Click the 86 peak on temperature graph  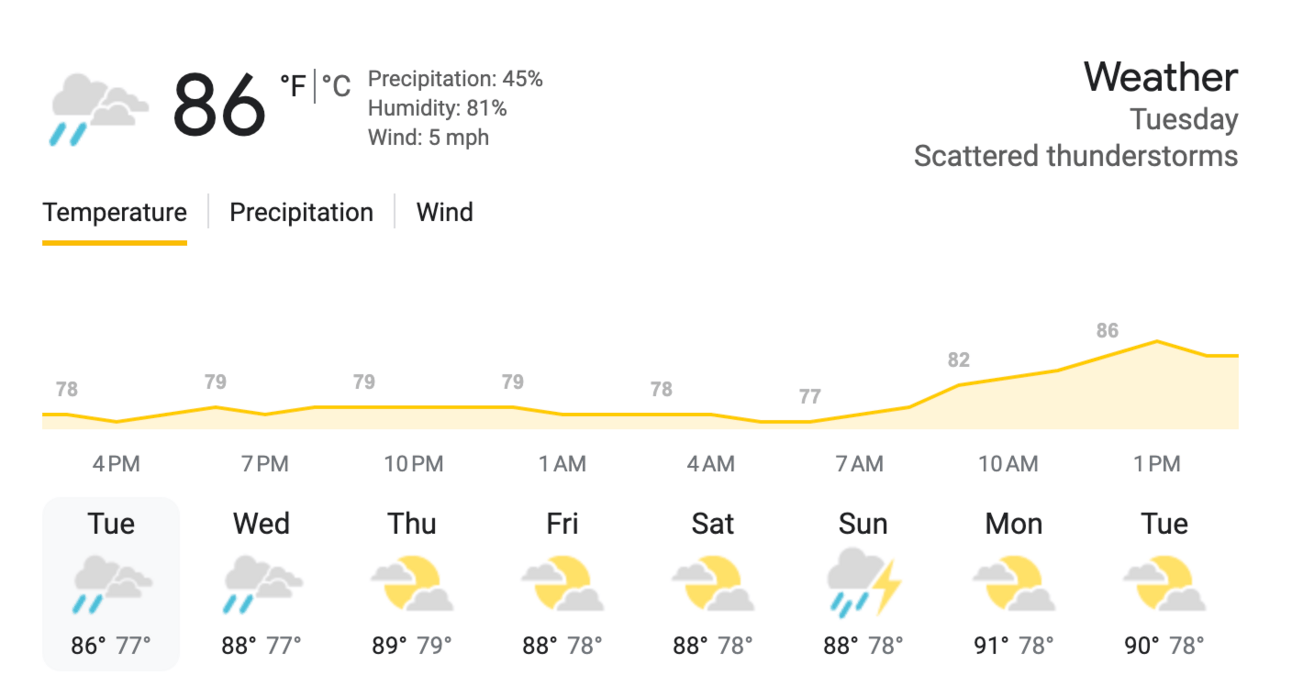(1107, 331)
